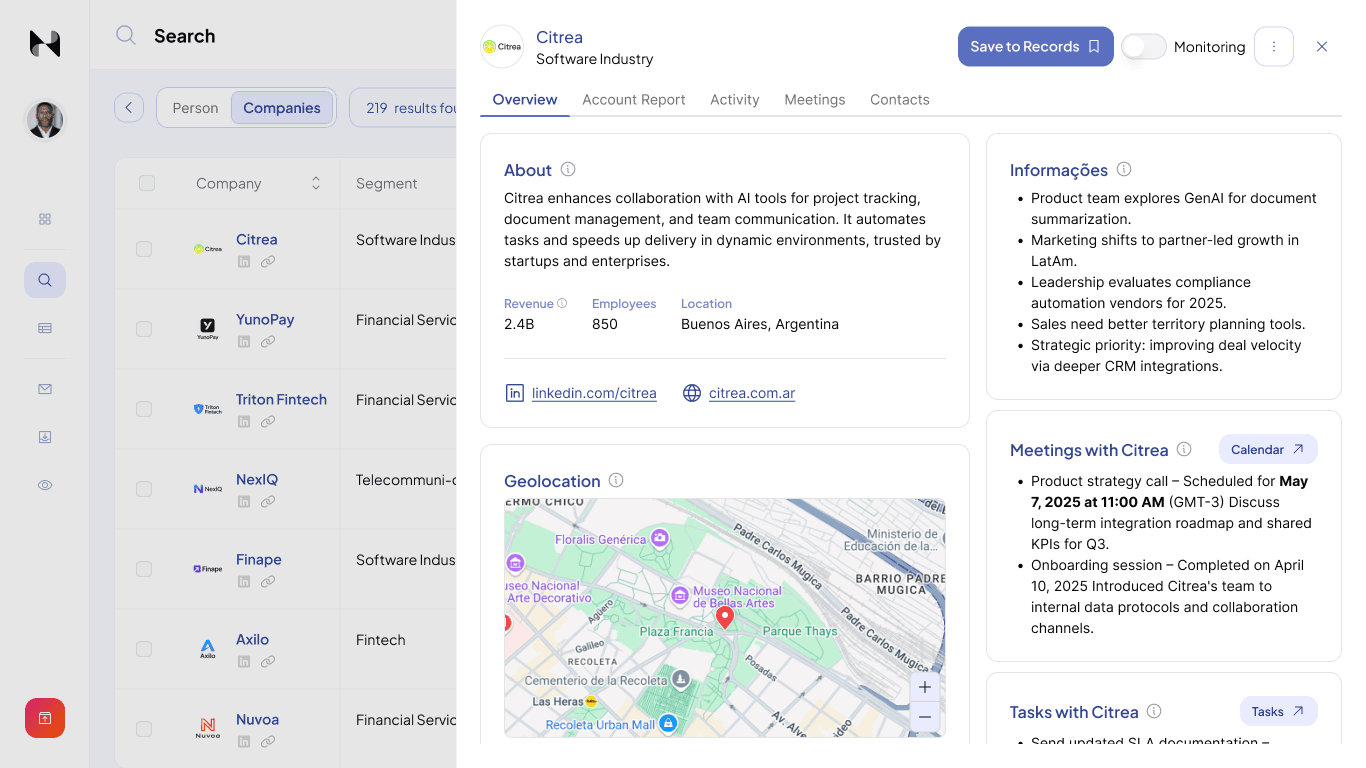The height and width of the screenshot is (768, 1366).
Task: Close the Citrea detail panel
Action: (x=1322, y=47)
